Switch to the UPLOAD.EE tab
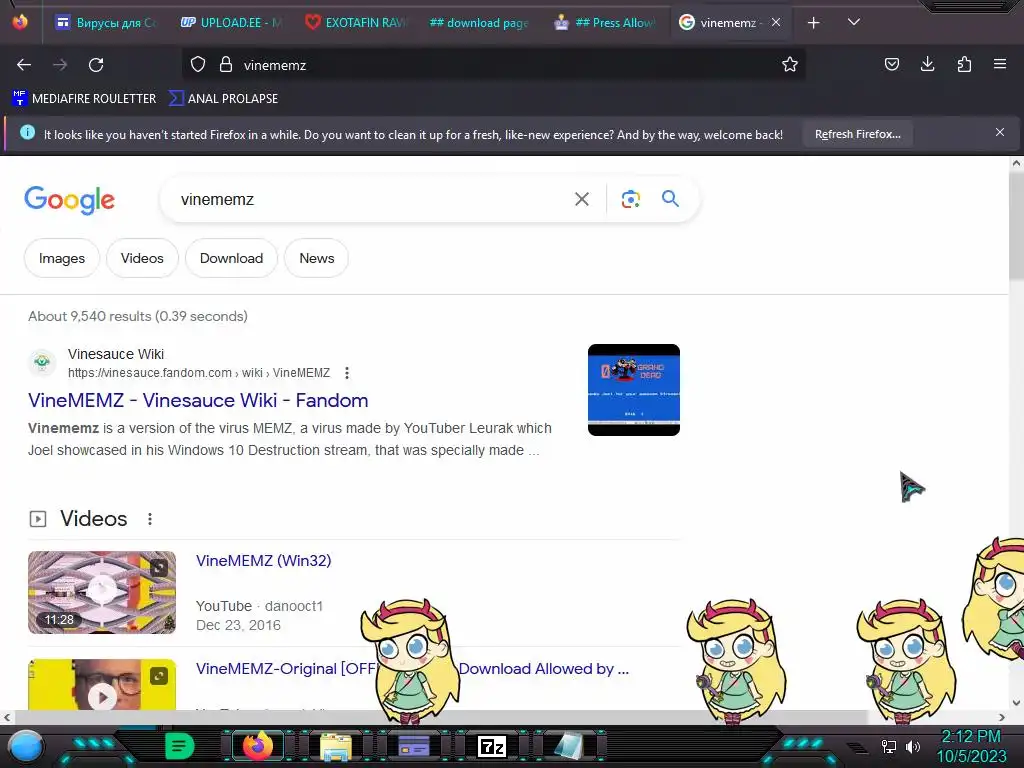Screen dimensions: 1024x768 tap(231, 23)
